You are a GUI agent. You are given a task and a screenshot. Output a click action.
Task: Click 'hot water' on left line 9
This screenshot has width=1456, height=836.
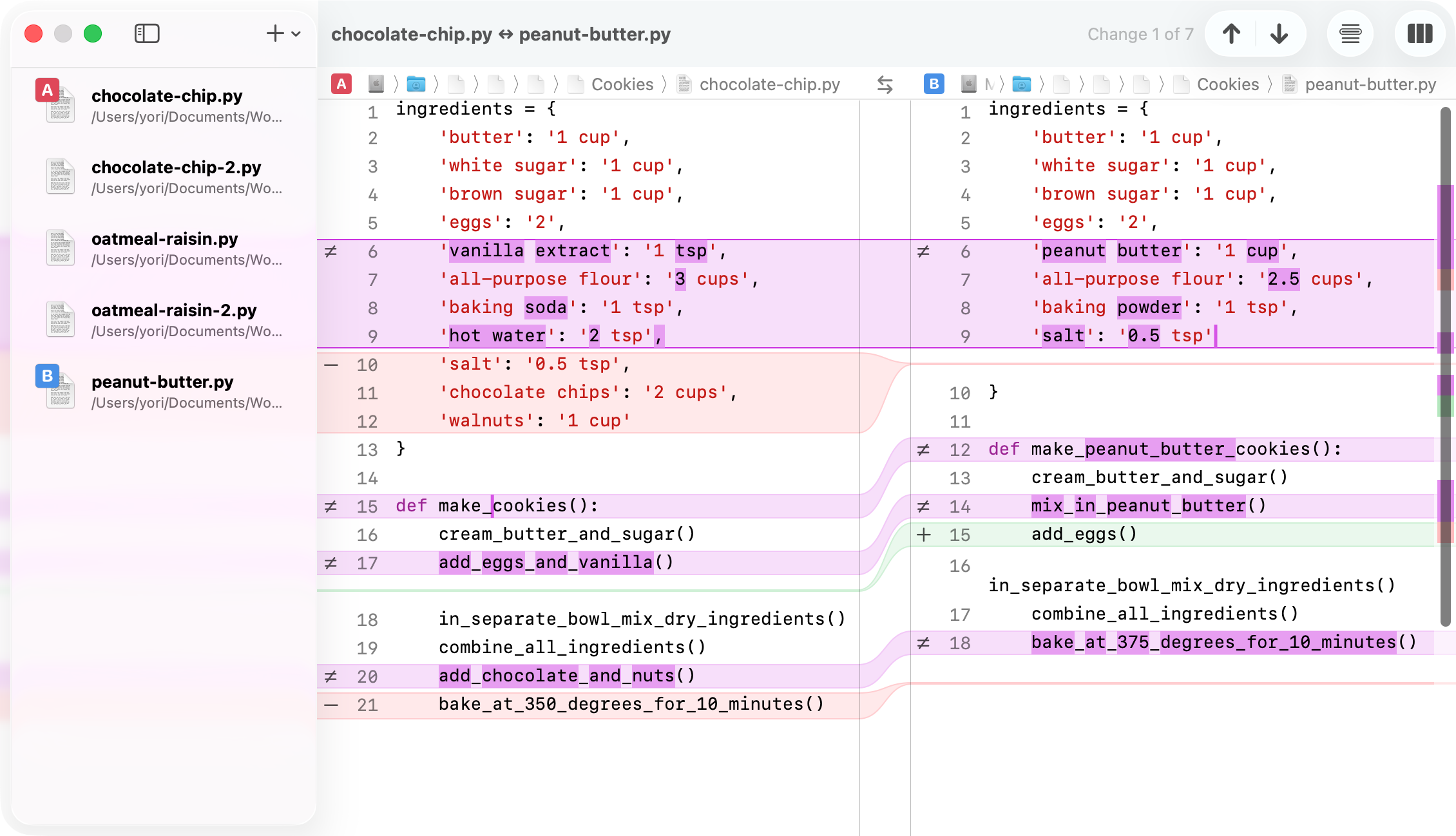[497, 336]
